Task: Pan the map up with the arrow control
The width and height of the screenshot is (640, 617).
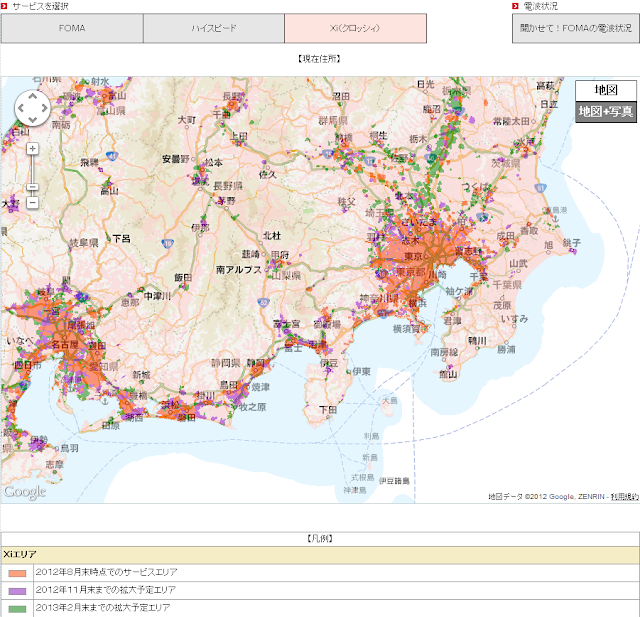Action: [32, 96]
